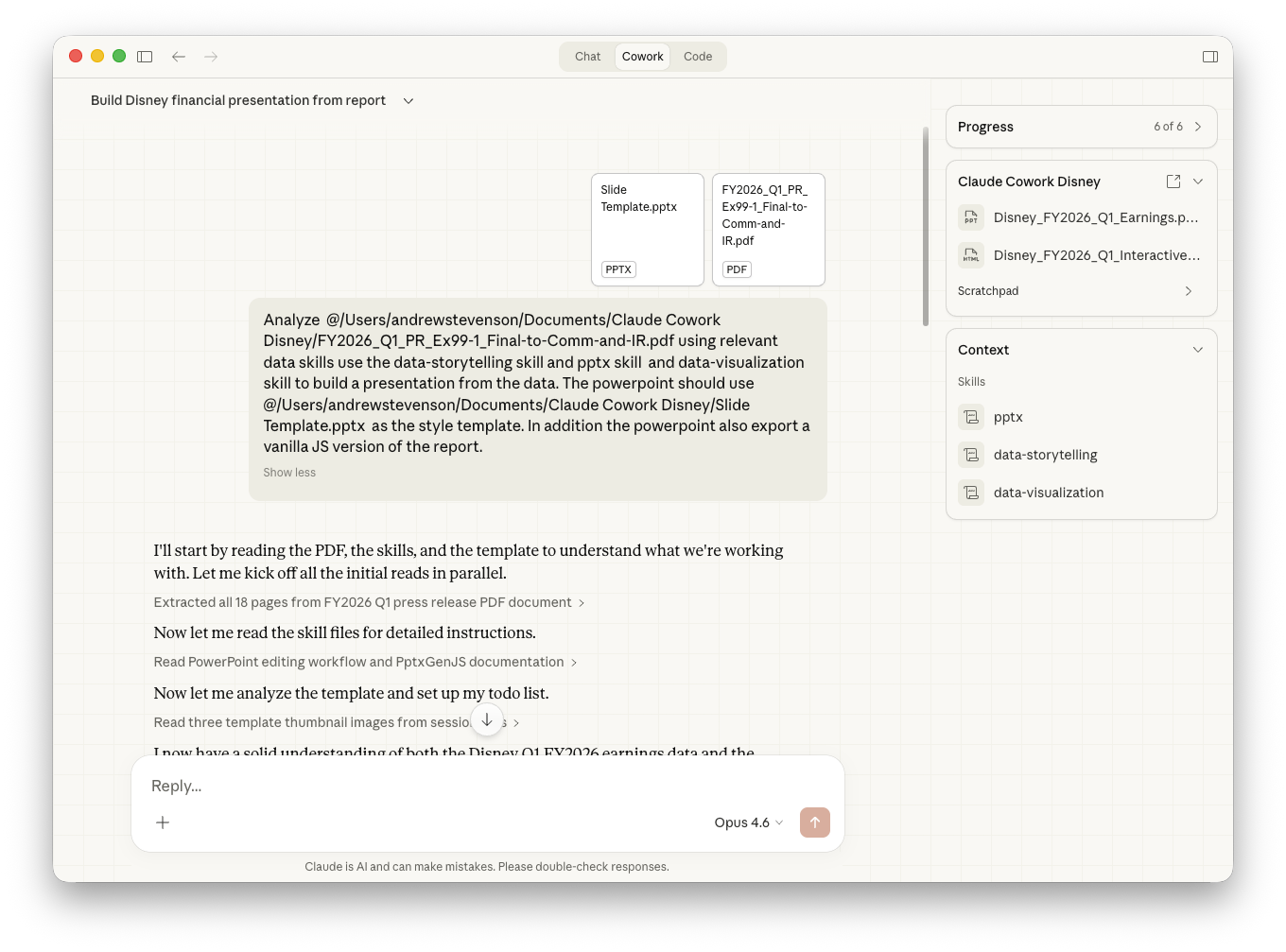Open Claude Cowork Disney folder externally
Image resolution: width=1286 pixels, height=952 pixels.
(x=1173, y=182)
